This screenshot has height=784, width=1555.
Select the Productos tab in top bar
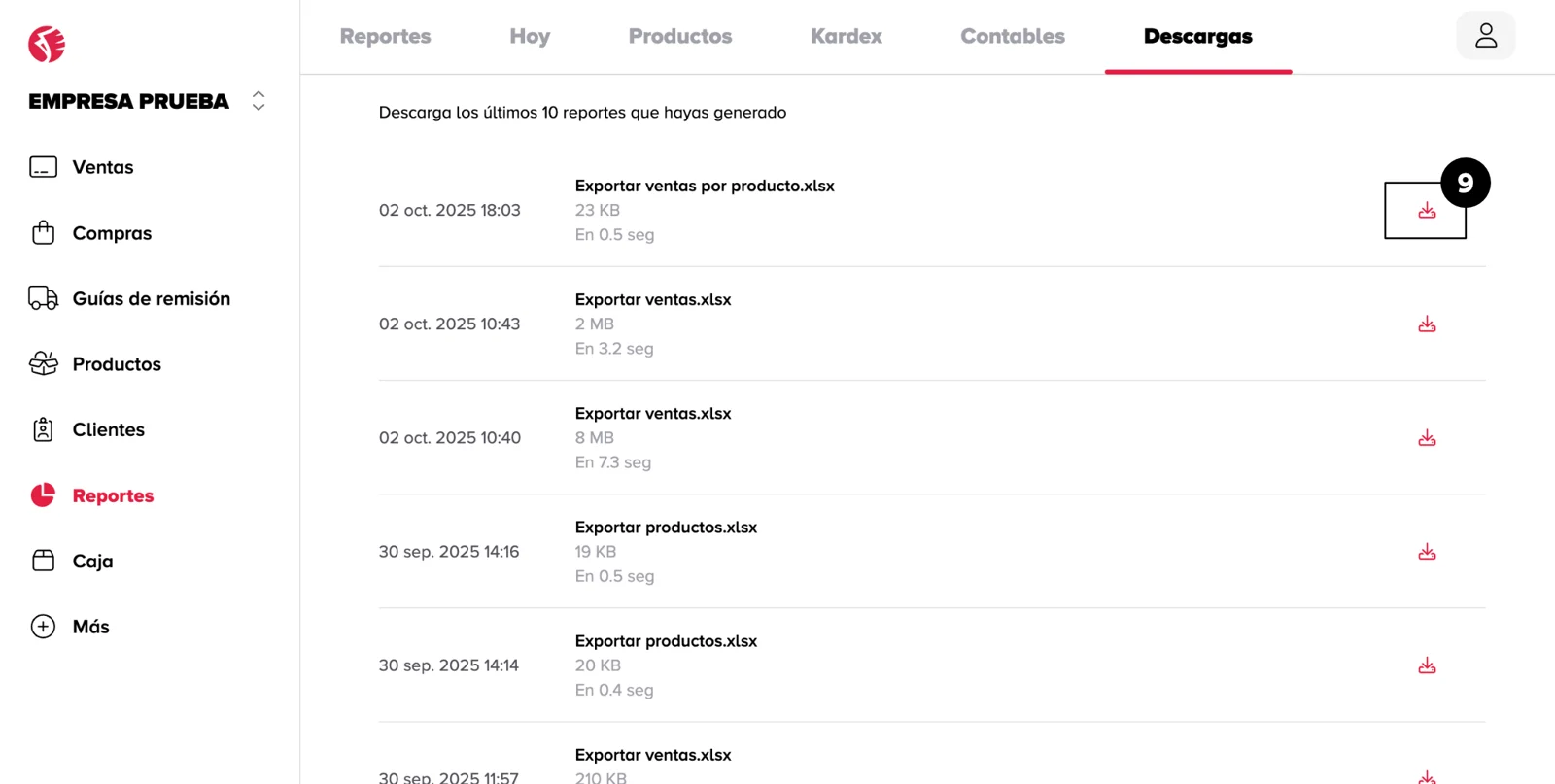[679, 37]
